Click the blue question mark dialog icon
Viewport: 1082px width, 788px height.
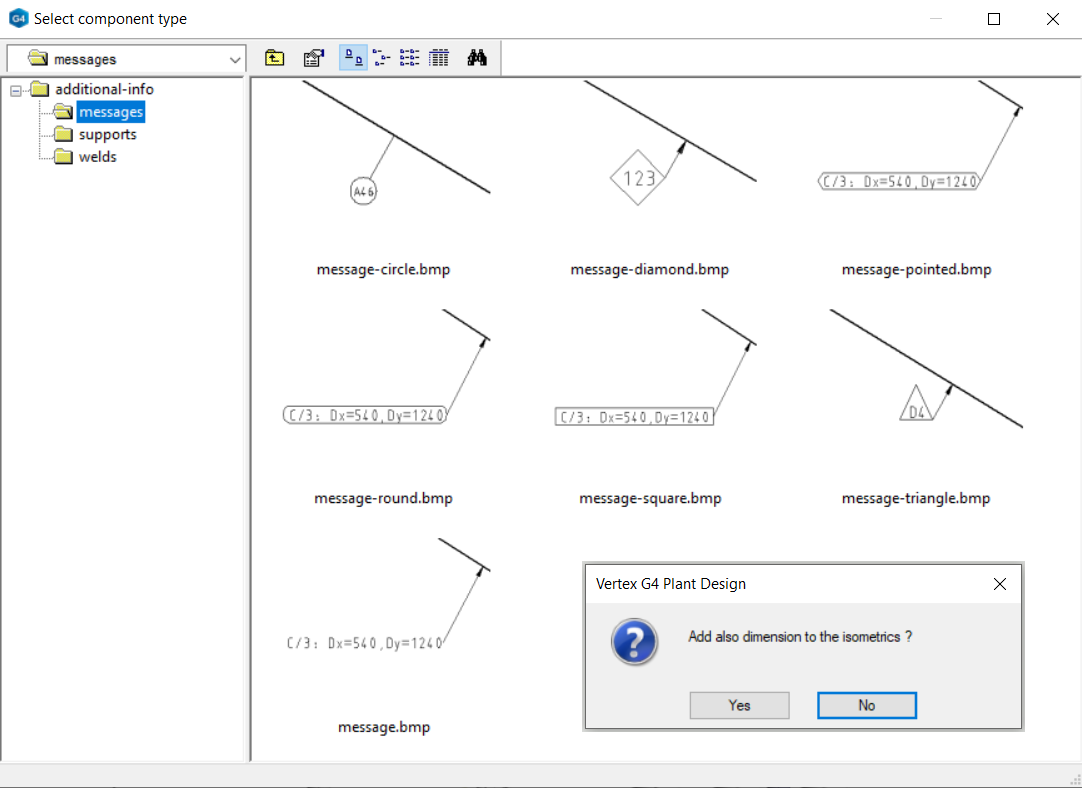click(x=634, y=641)
